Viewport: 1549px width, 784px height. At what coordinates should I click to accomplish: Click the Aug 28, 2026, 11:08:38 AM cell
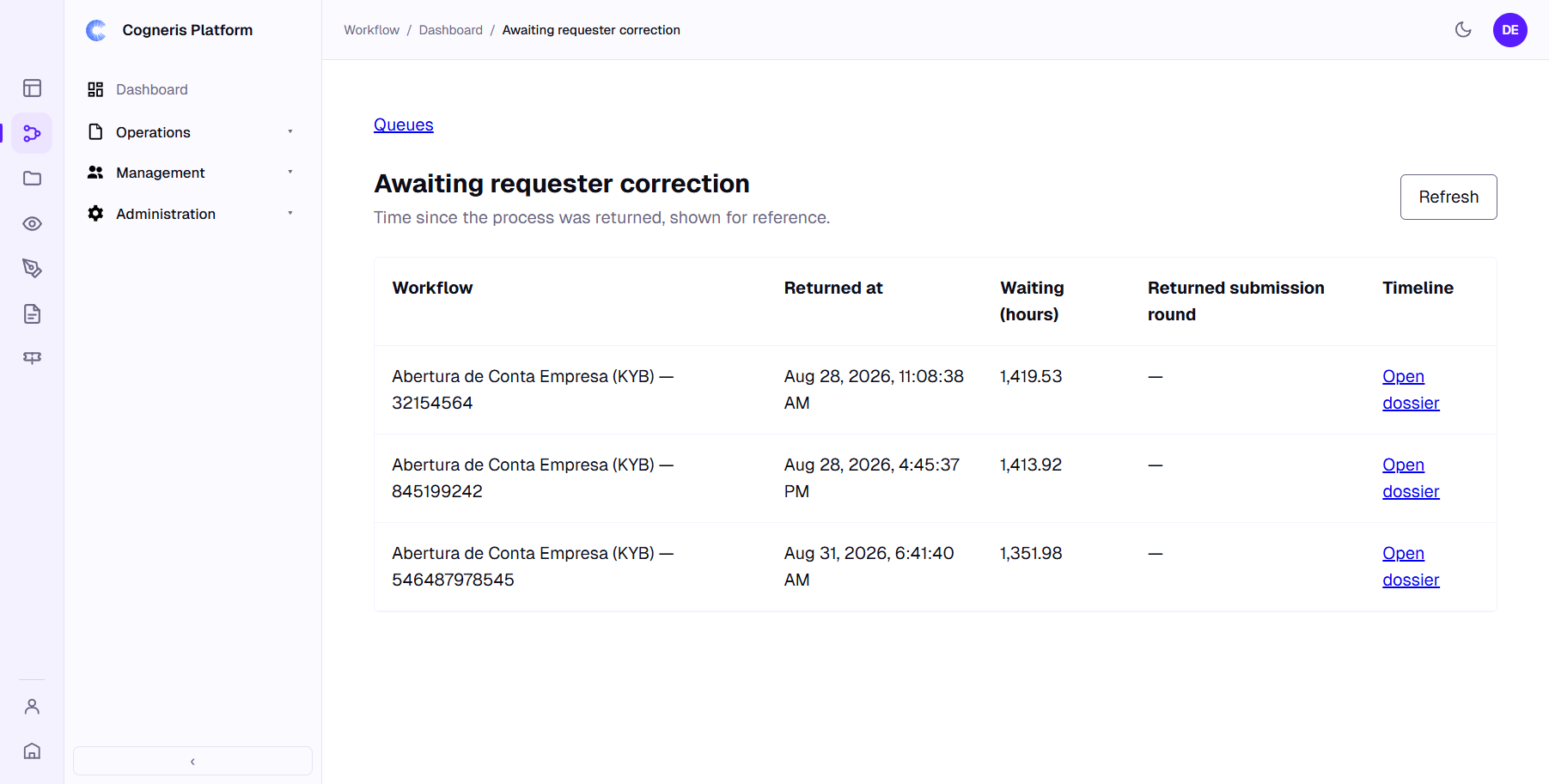pyautogui.click(x=874, y=390)
